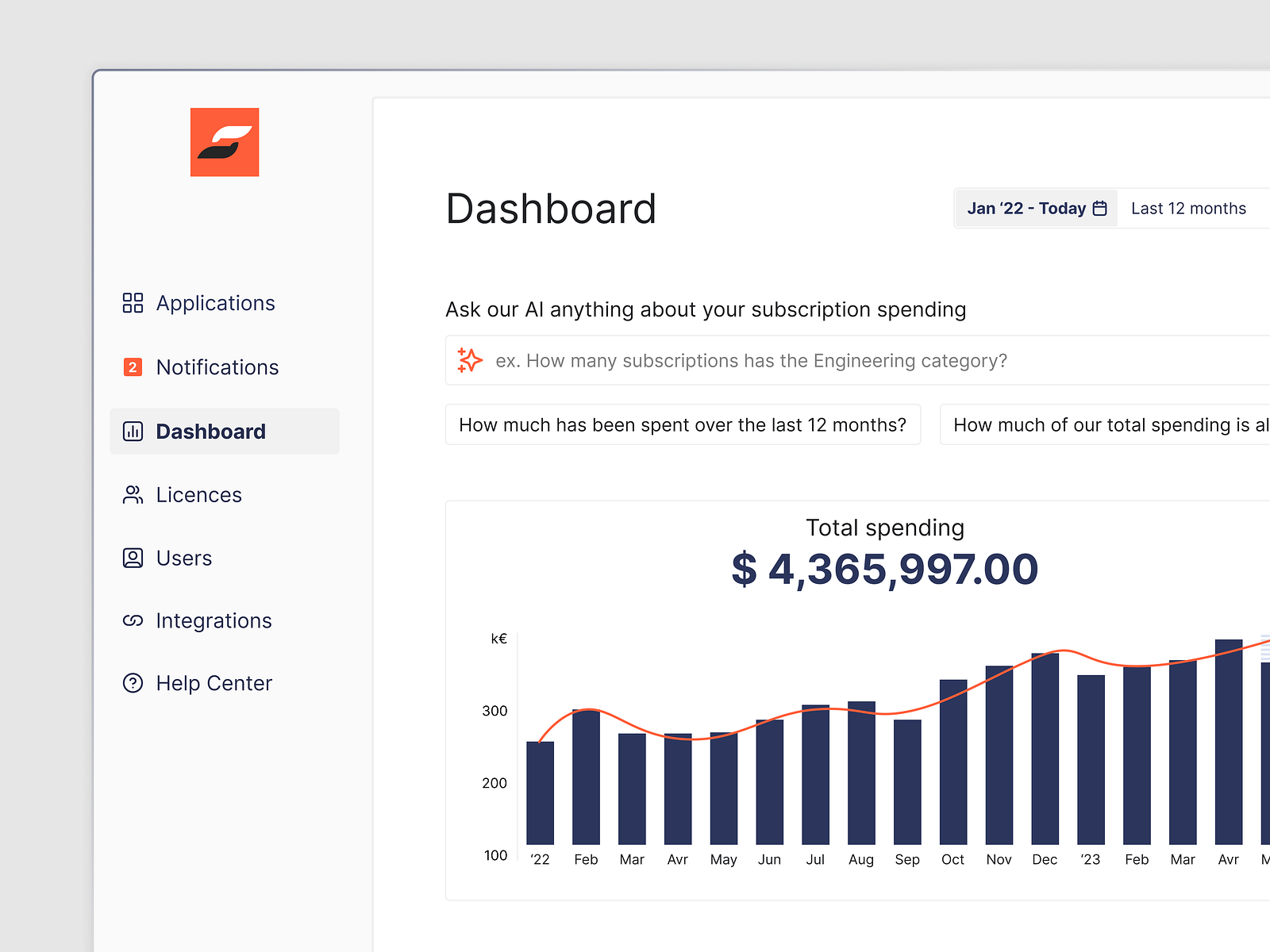Choose 'How much has been spent' suggestion

click(683, 425)
